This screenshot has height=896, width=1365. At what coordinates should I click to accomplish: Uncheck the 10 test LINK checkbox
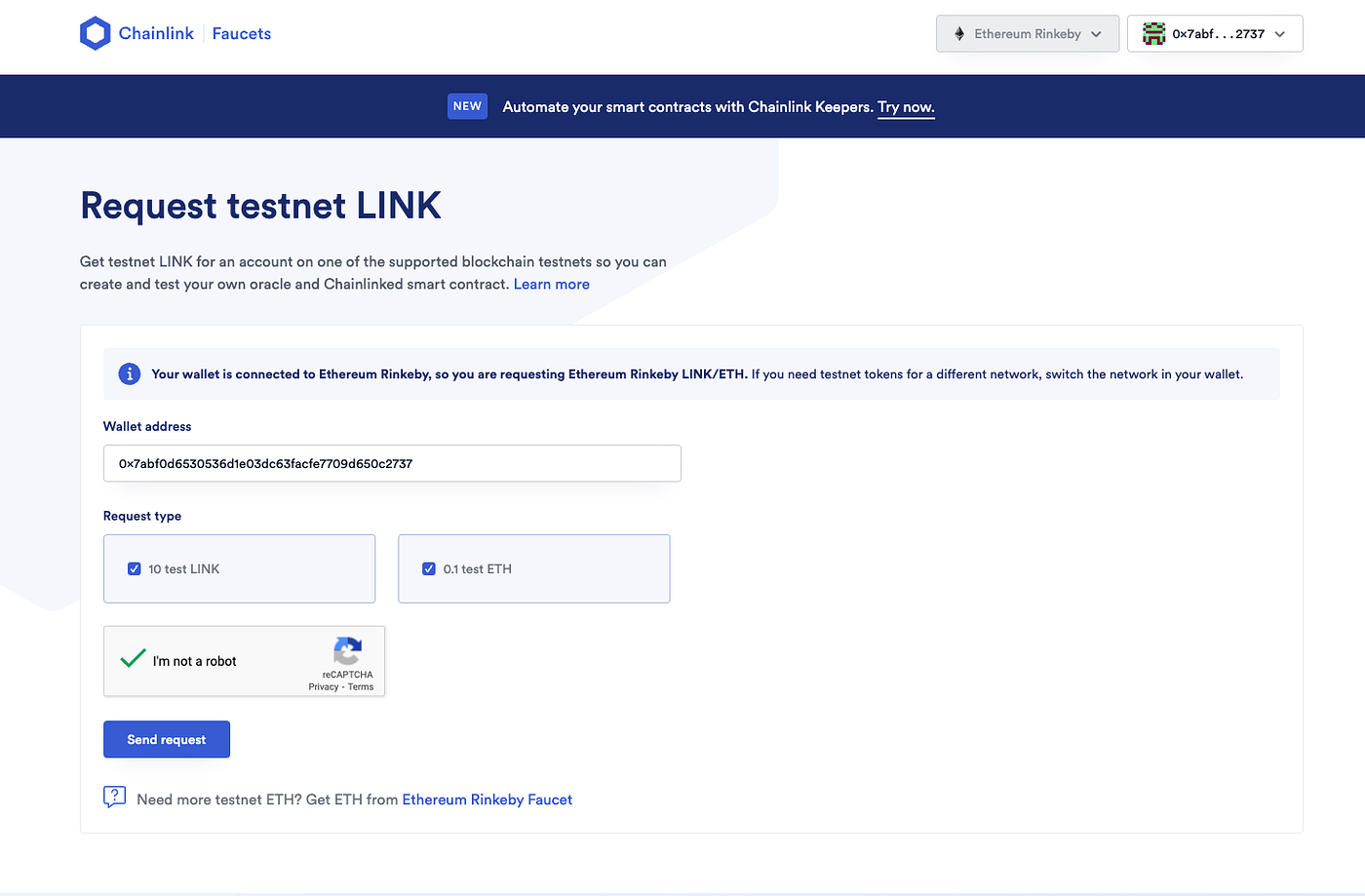point(135,568)
